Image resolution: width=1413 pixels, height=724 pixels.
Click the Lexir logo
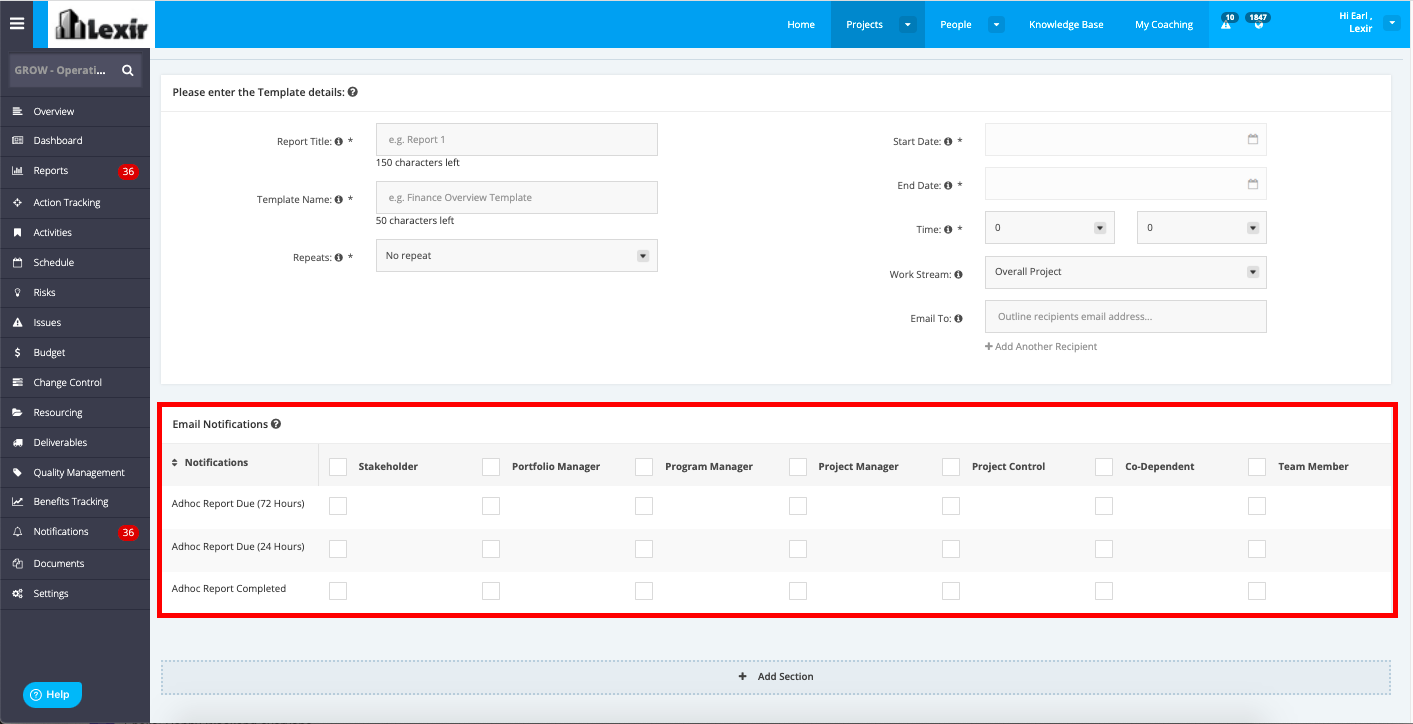tap(101, 25)
